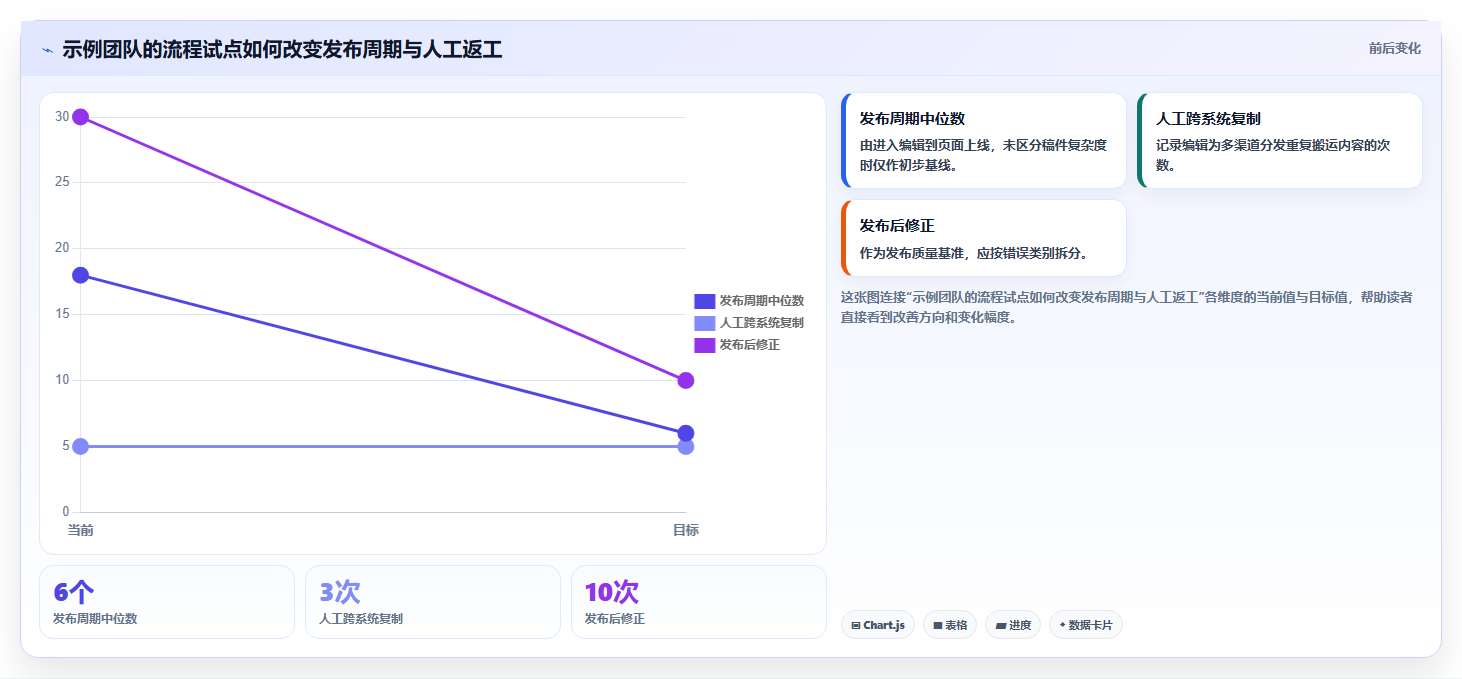This screenshot has width=1462, height=679.
Task: Select the light blue point at 5 for 目标
Action: (686, 447)
